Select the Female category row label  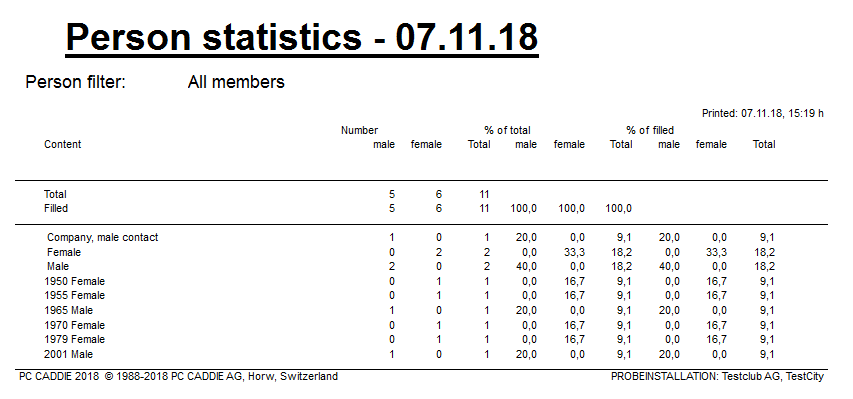(64, 253)
